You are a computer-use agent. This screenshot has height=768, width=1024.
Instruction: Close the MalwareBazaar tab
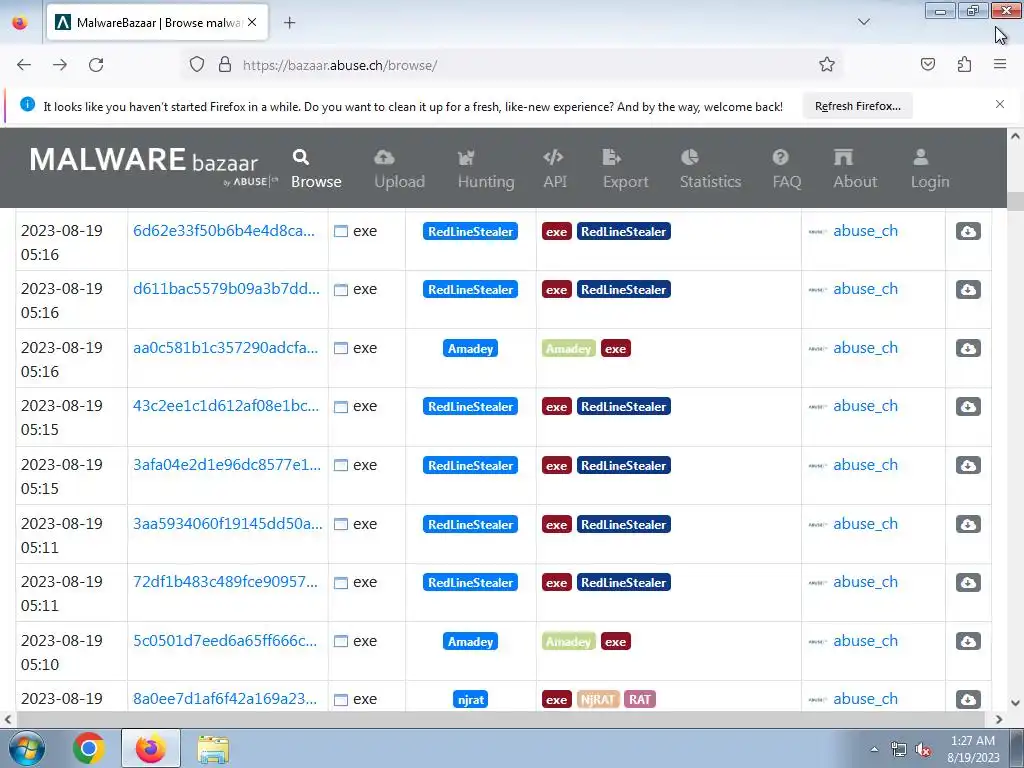point(252,22)
